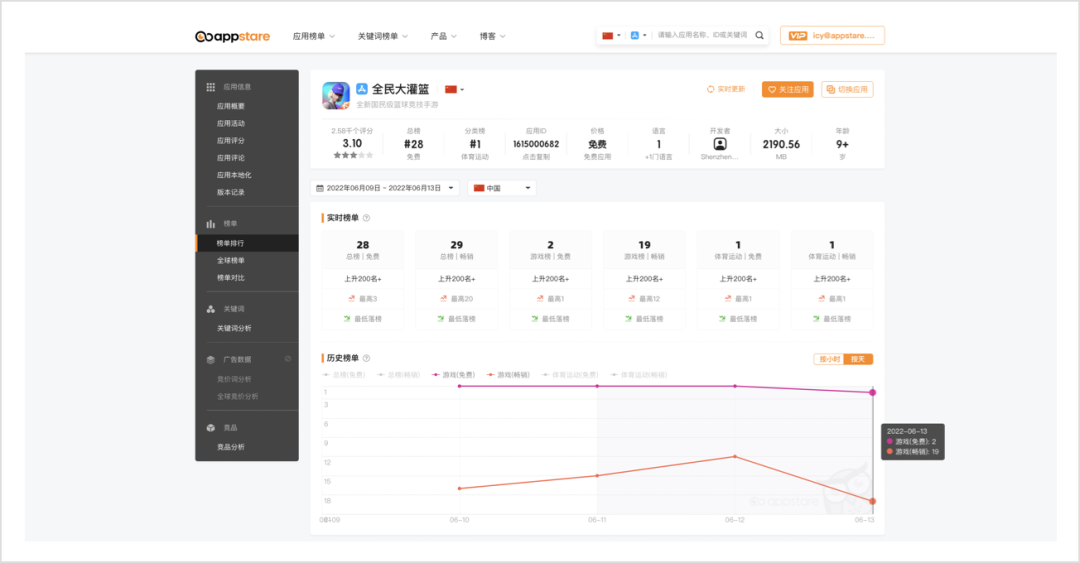Click the developer avatar icon
Screen dimensions: 1080x563
pos(720,144)
